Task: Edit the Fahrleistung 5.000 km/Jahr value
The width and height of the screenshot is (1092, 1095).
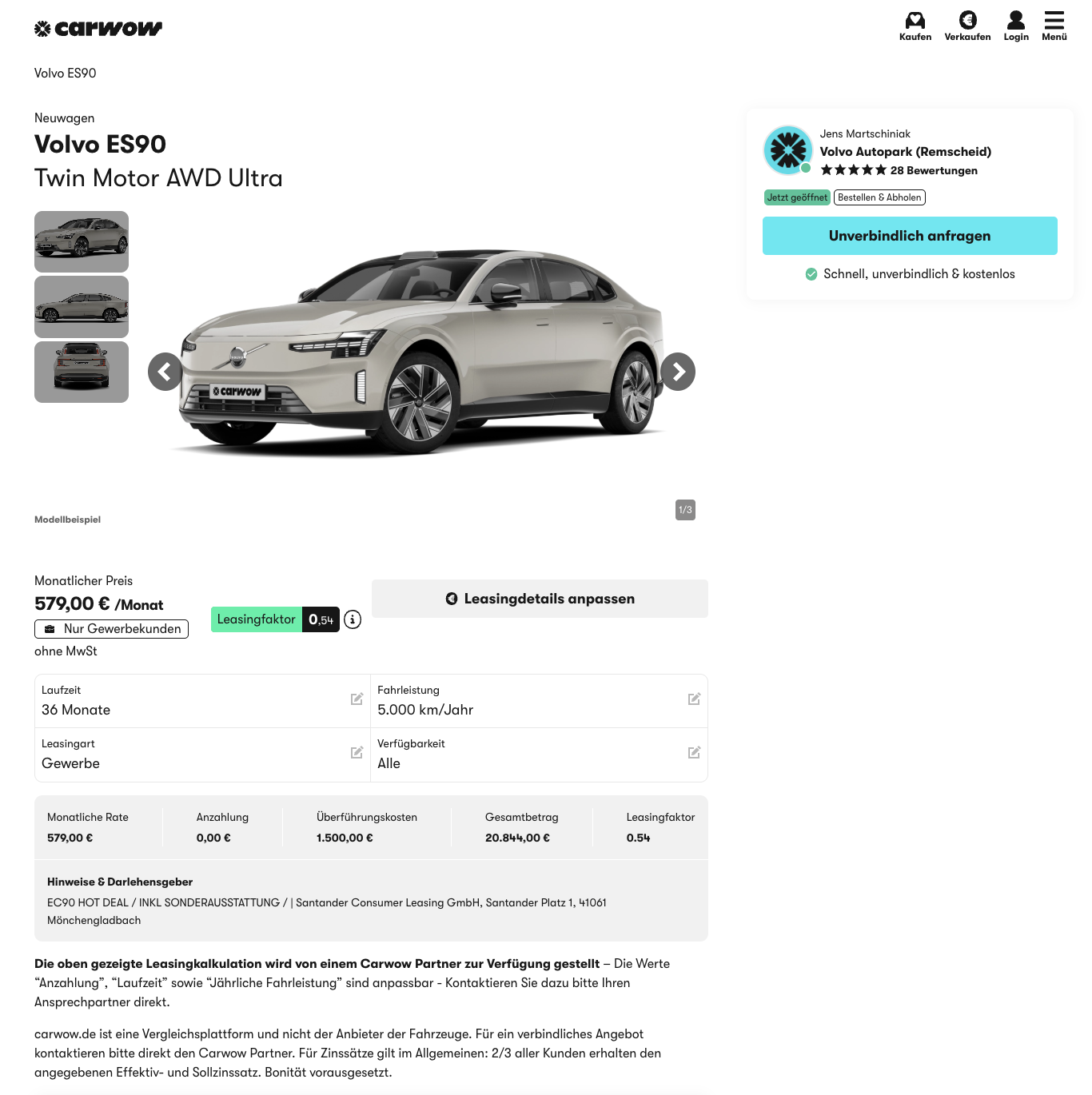Action: (x=694, y=699)
